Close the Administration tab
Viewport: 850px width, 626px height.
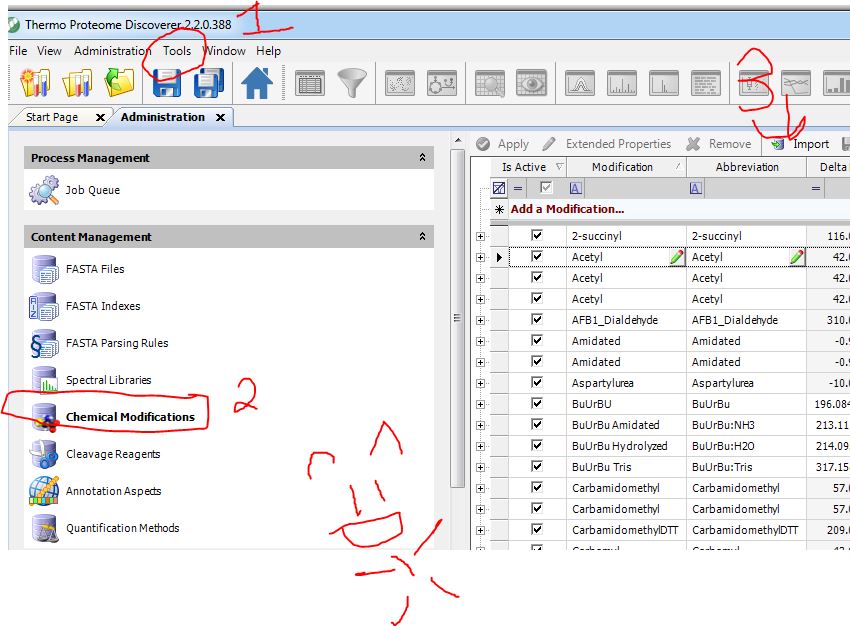pos(220,117)
